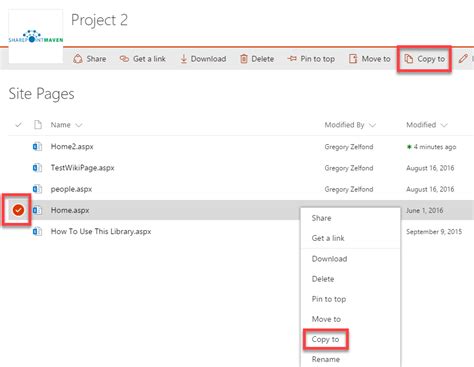Open the Home2.aspx page link
The image size is (474, 367).
[72, 147]
